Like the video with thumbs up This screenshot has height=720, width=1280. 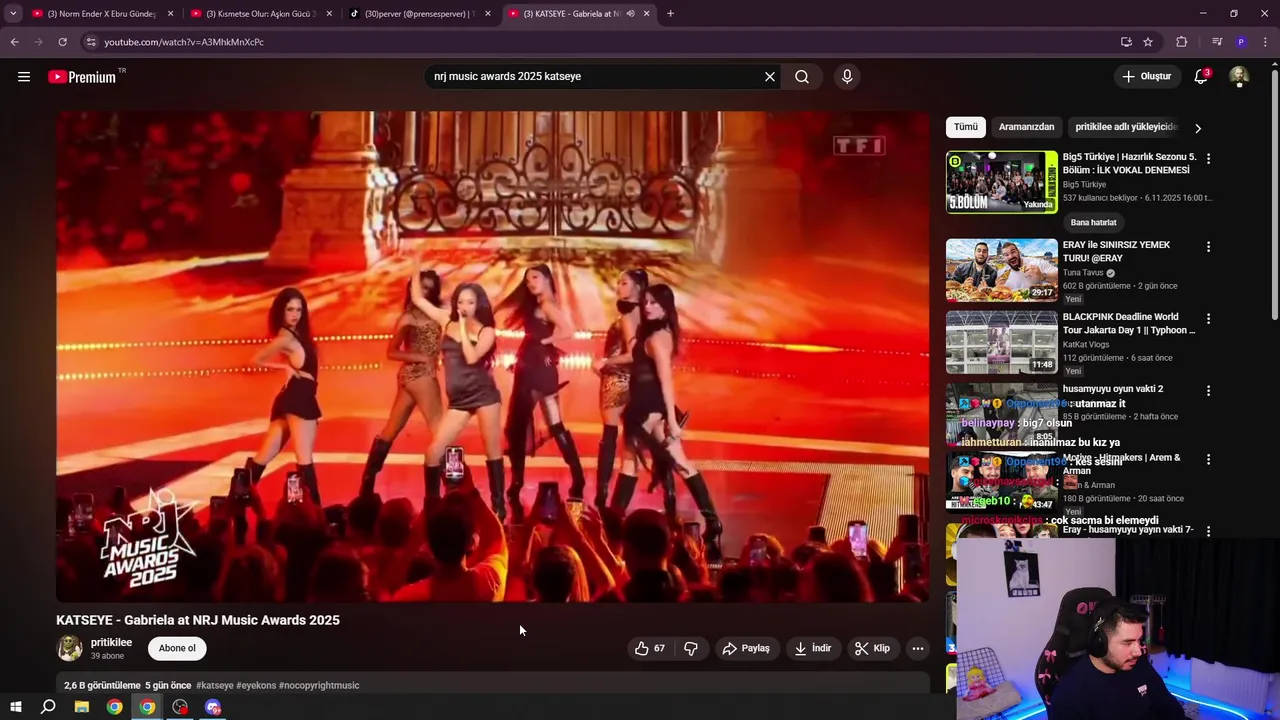coord(649,648)
